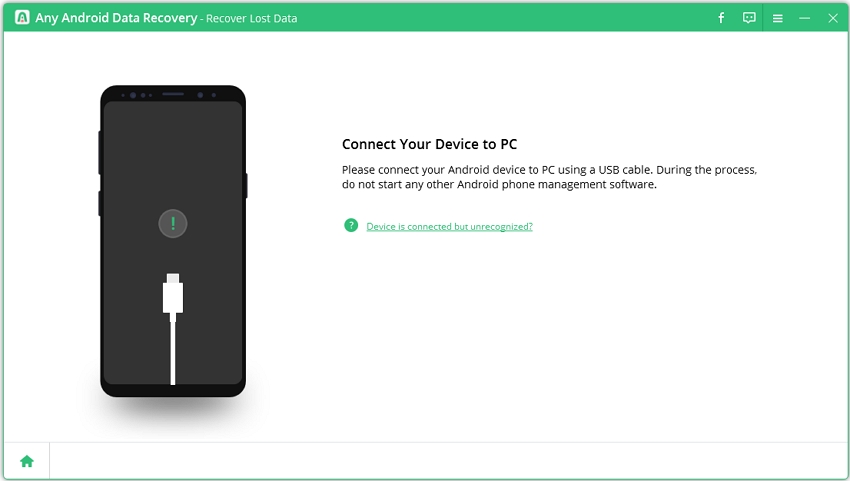
Task: Click the USB cable illustration on phone
Action: 173,329
